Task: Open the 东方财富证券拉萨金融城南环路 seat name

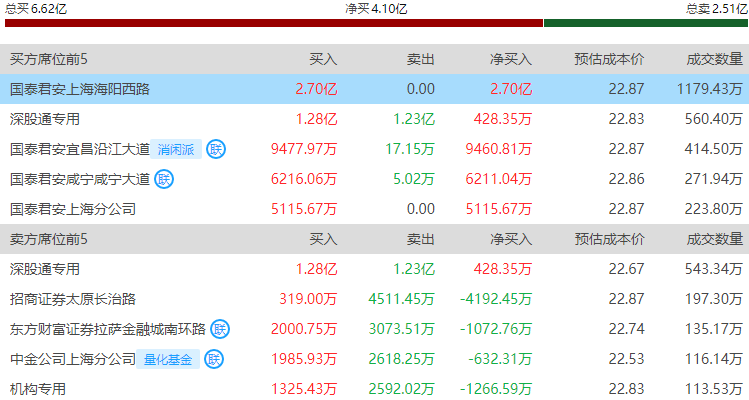Action: point(107,329)
